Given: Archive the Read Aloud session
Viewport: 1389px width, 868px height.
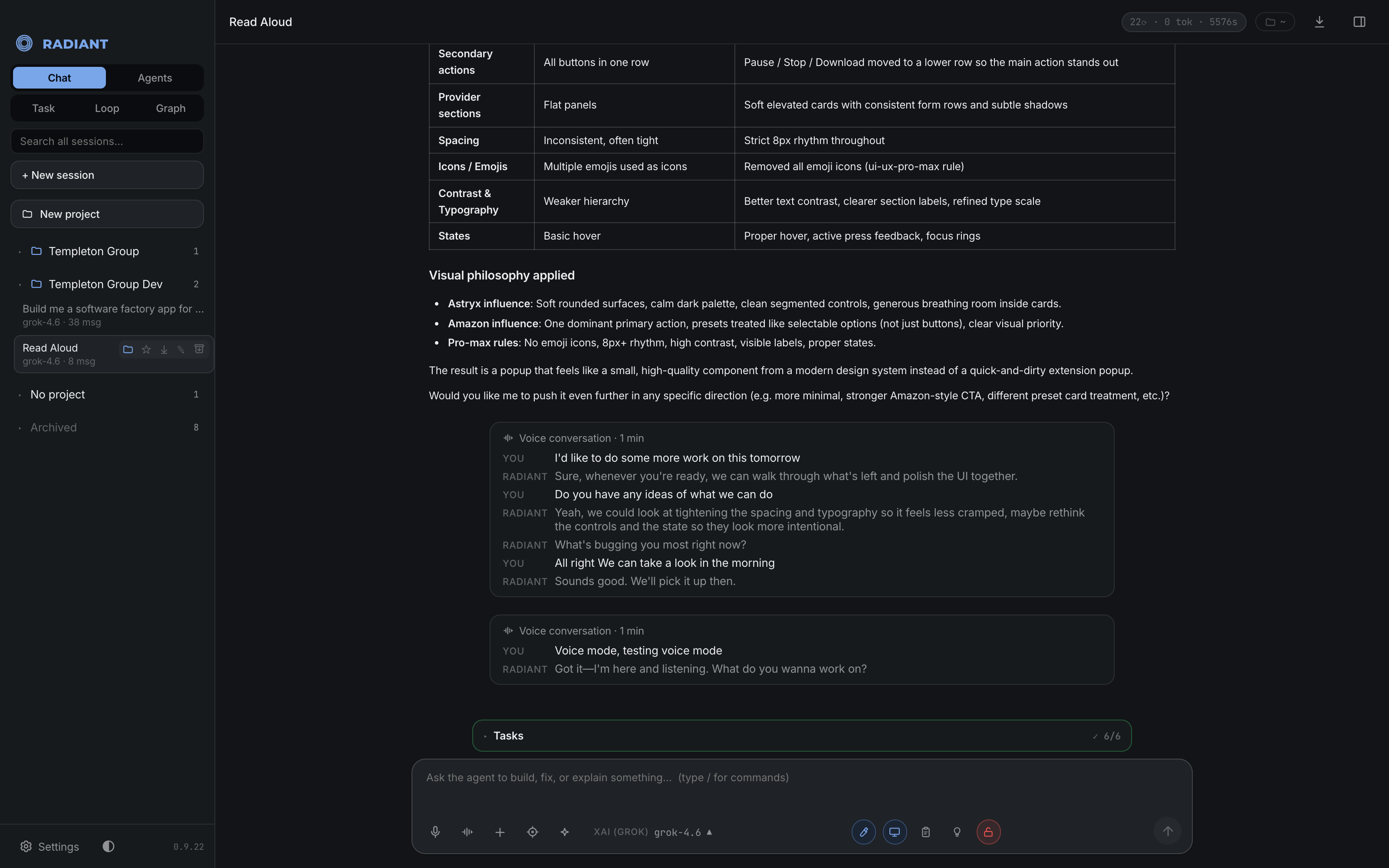Looking at the screenshot, I should (x=199, y=349).
